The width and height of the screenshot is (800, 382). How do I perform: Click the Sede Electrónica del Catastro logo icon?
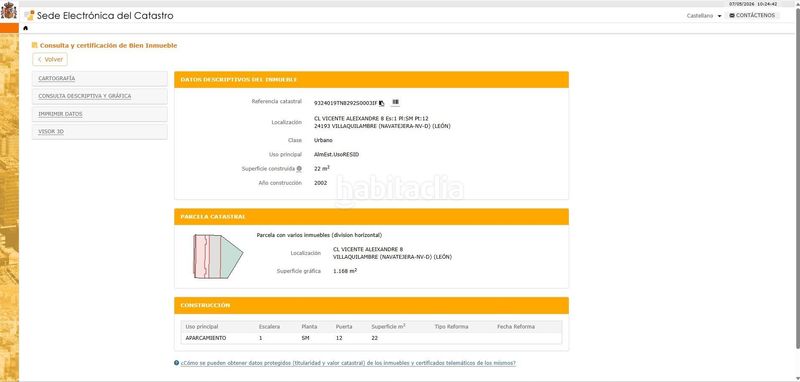[x=30, y=15]
